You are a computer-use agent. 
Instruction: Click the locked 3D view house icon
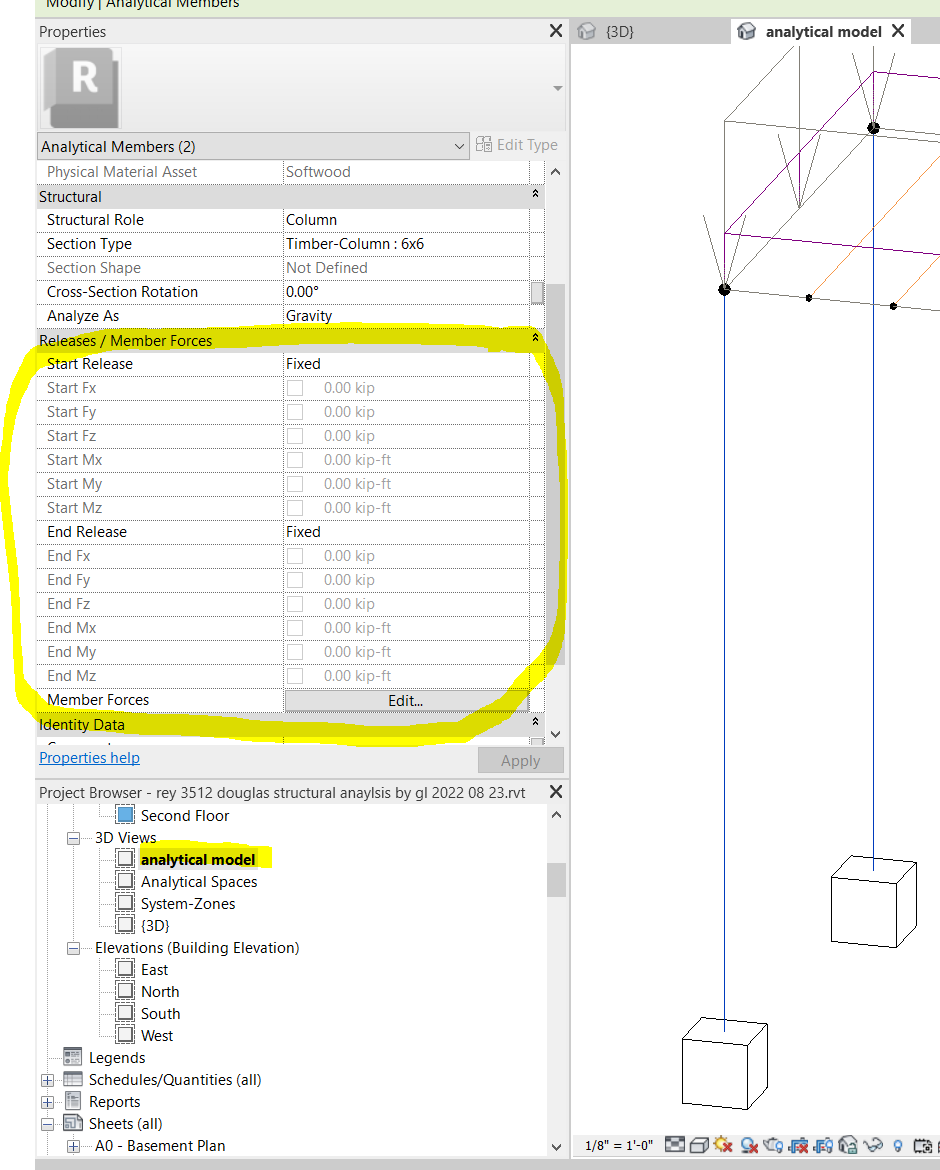pyautogui.click(x=847, y=1146)
